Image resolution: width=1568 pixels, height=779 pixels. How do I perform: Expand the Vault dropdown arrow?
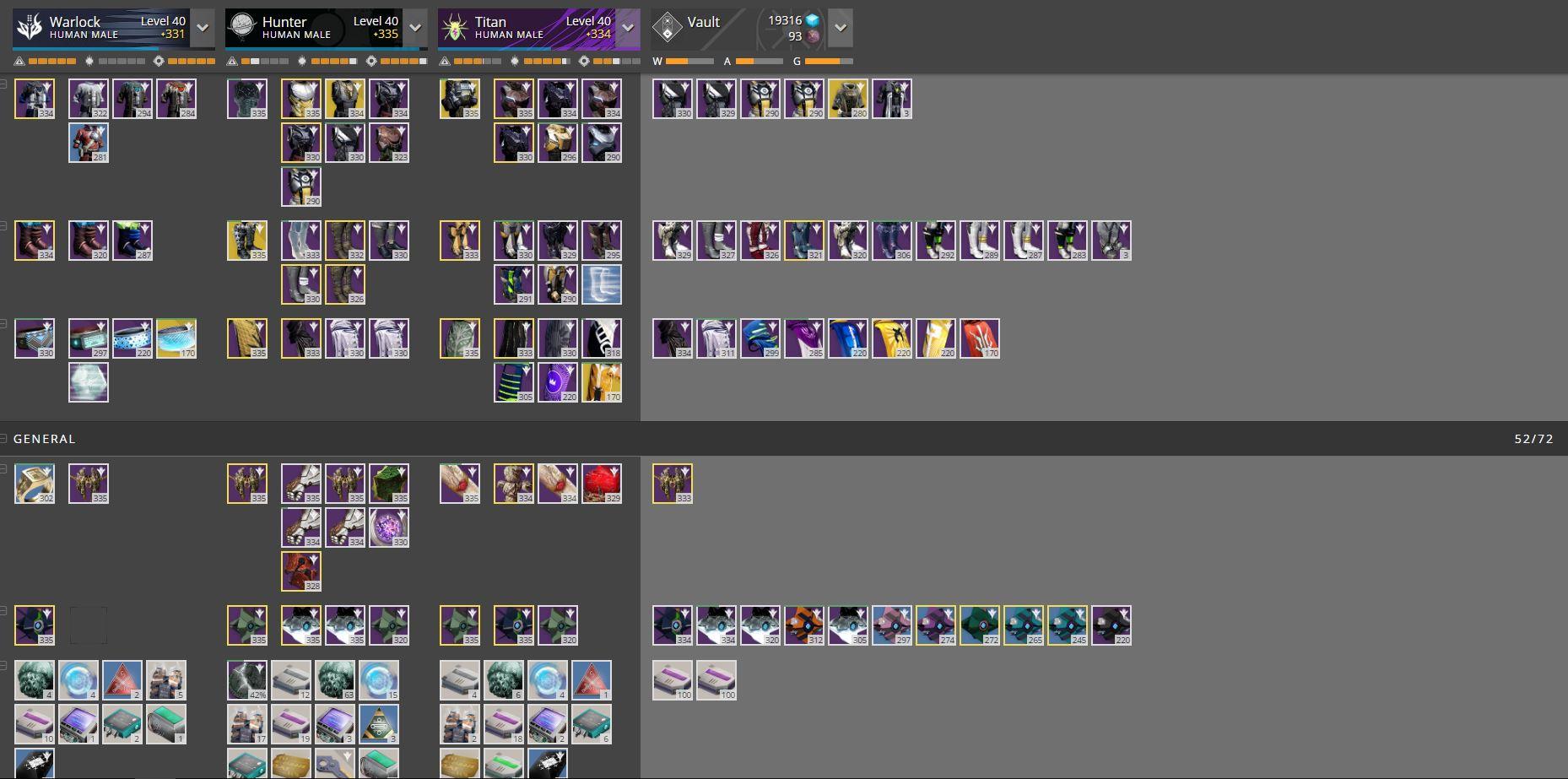(x=841, y=28)
